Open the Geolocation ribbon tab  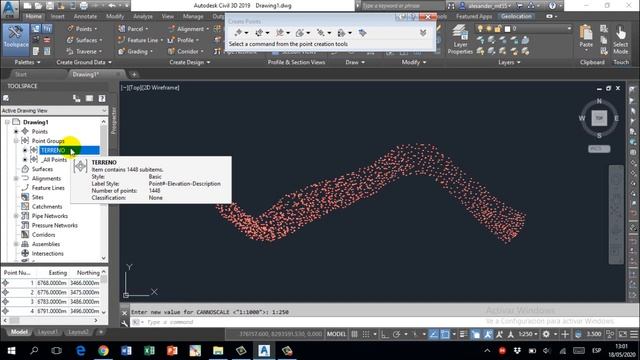pos(516,17)
